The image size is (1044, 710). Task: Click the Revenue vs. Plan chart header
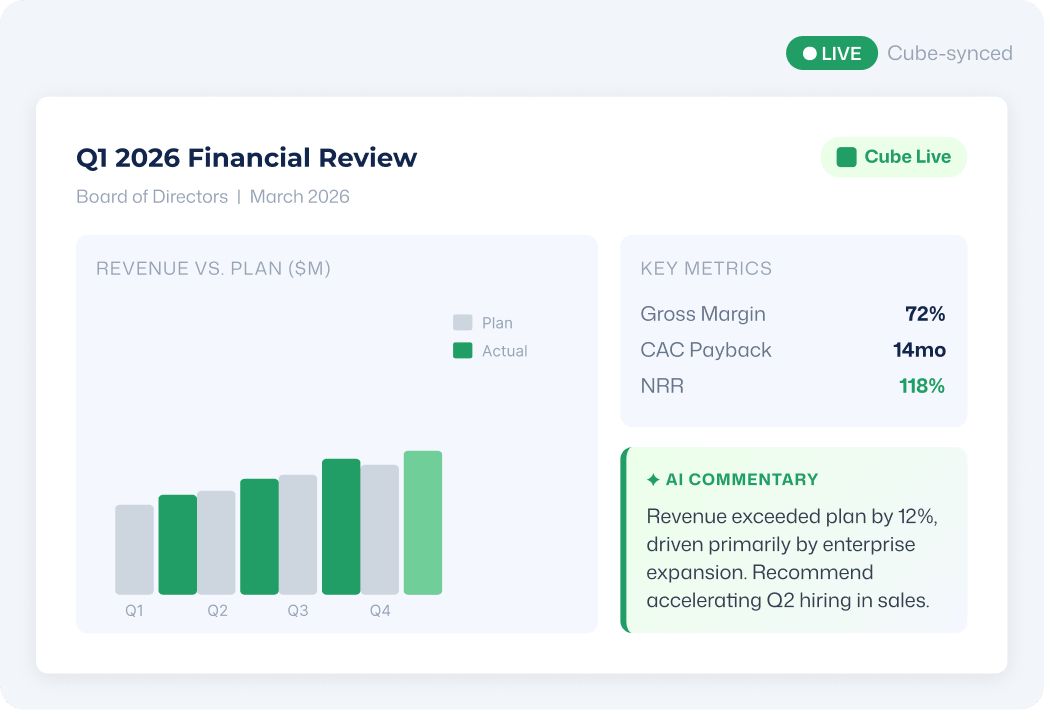[x=213, y=268]
